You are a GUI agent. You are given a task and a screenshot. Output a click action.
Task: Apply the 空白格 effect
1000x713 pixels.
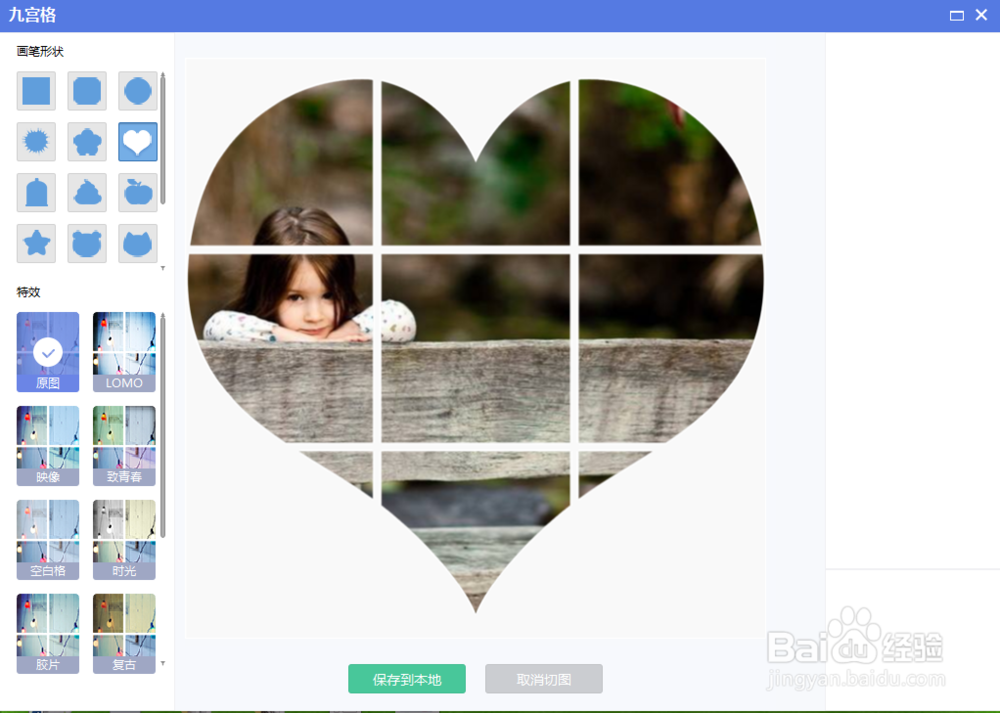[48, 540]
